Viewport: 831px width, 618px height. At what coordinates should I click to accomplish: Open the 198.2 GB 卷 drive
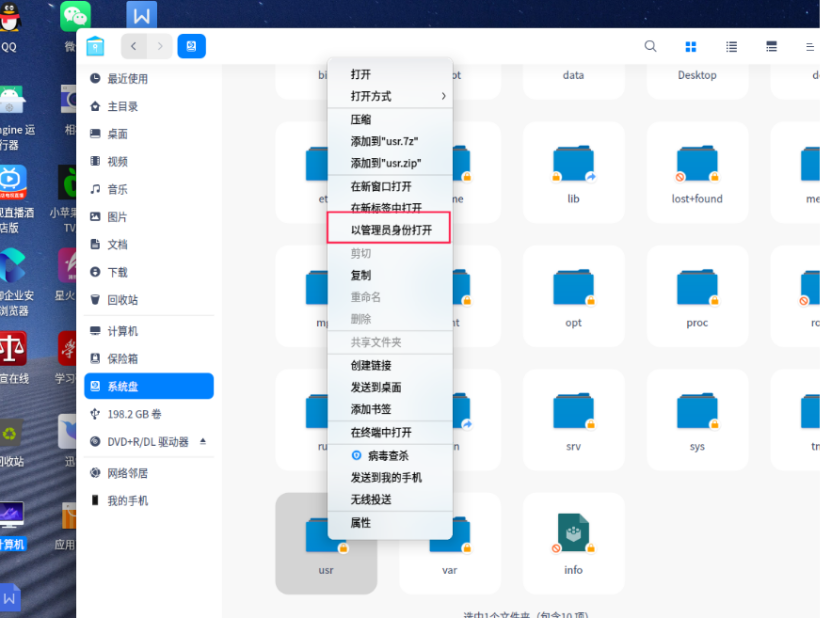coord(134,413)
